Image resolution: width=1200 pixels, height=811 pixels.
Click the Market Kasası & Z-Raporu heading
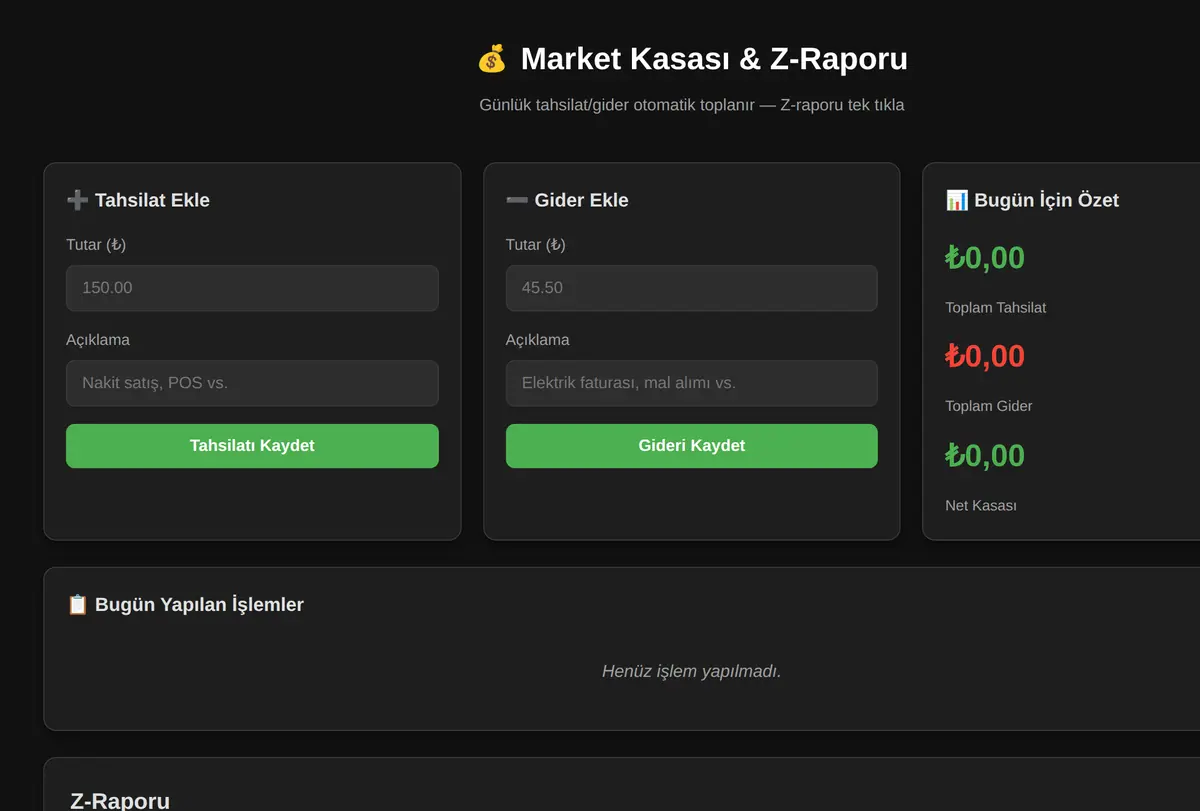pyautogui.click(x=714, y=59)
